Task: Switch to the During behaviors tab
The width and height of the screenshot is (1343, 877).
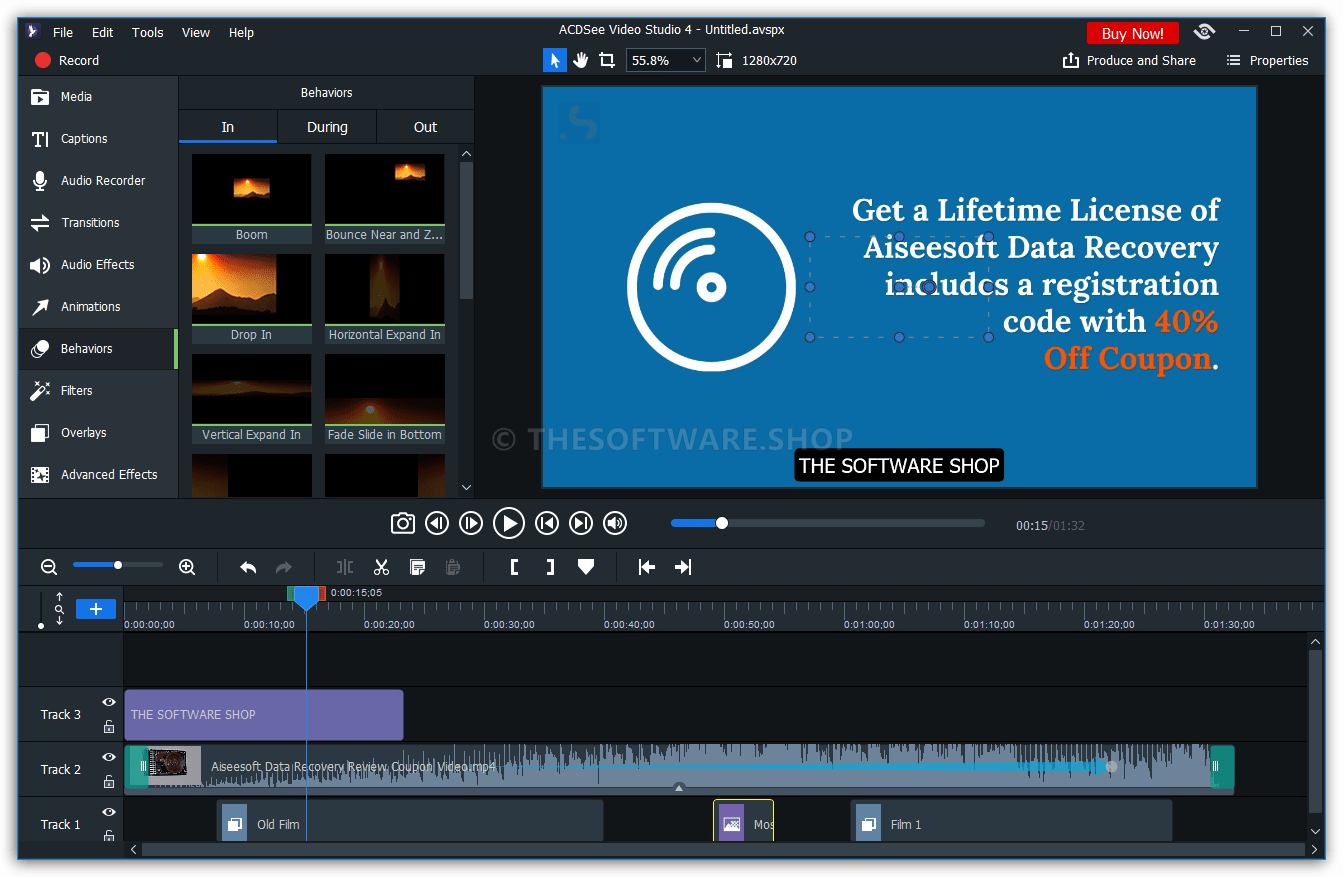Action: pos(327,127)
